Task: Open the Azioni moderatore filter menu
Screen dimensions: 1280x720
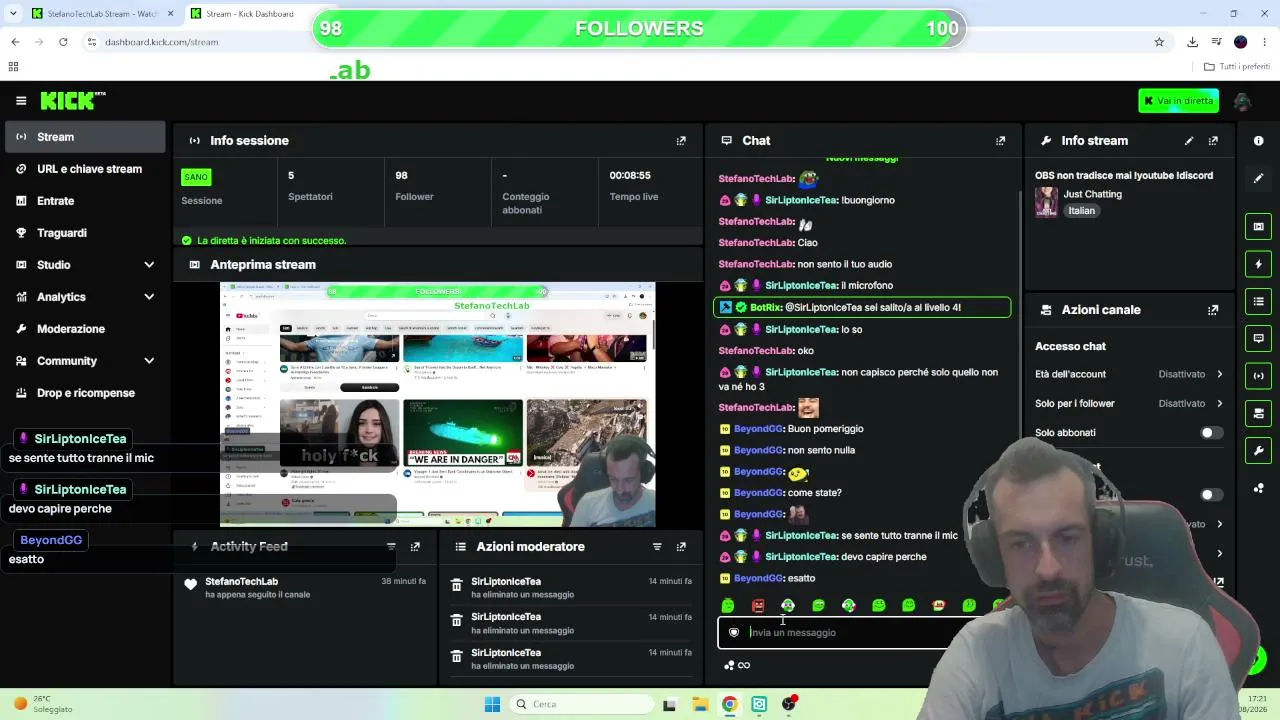Action: [657, 547]
